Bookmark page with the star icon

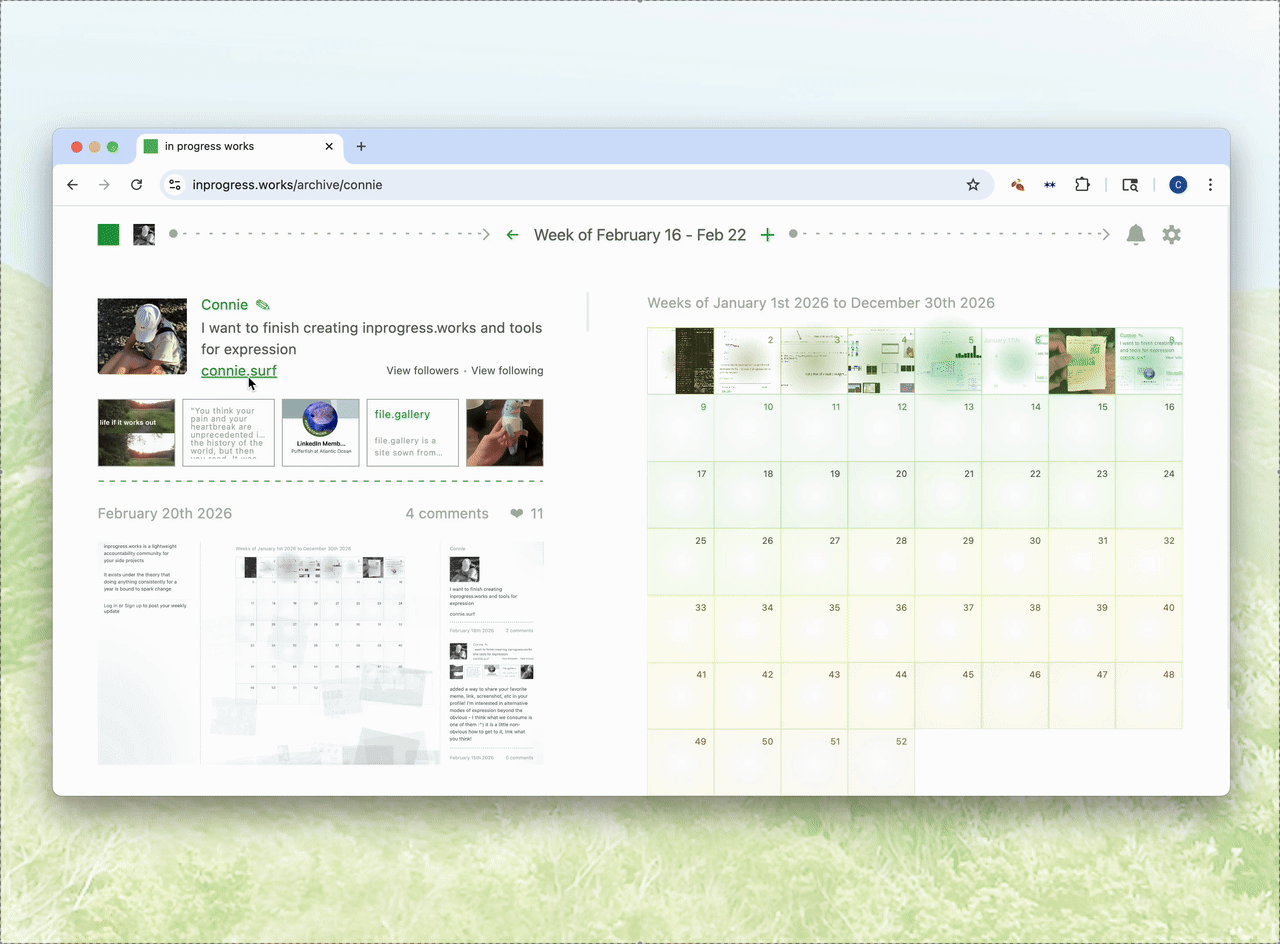(x=973, y=185)
